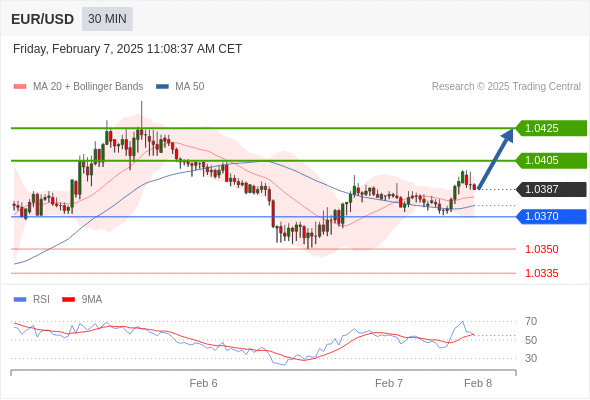Click the blue upward forecast arrow
590x400 pixels.
pos(496,158)
